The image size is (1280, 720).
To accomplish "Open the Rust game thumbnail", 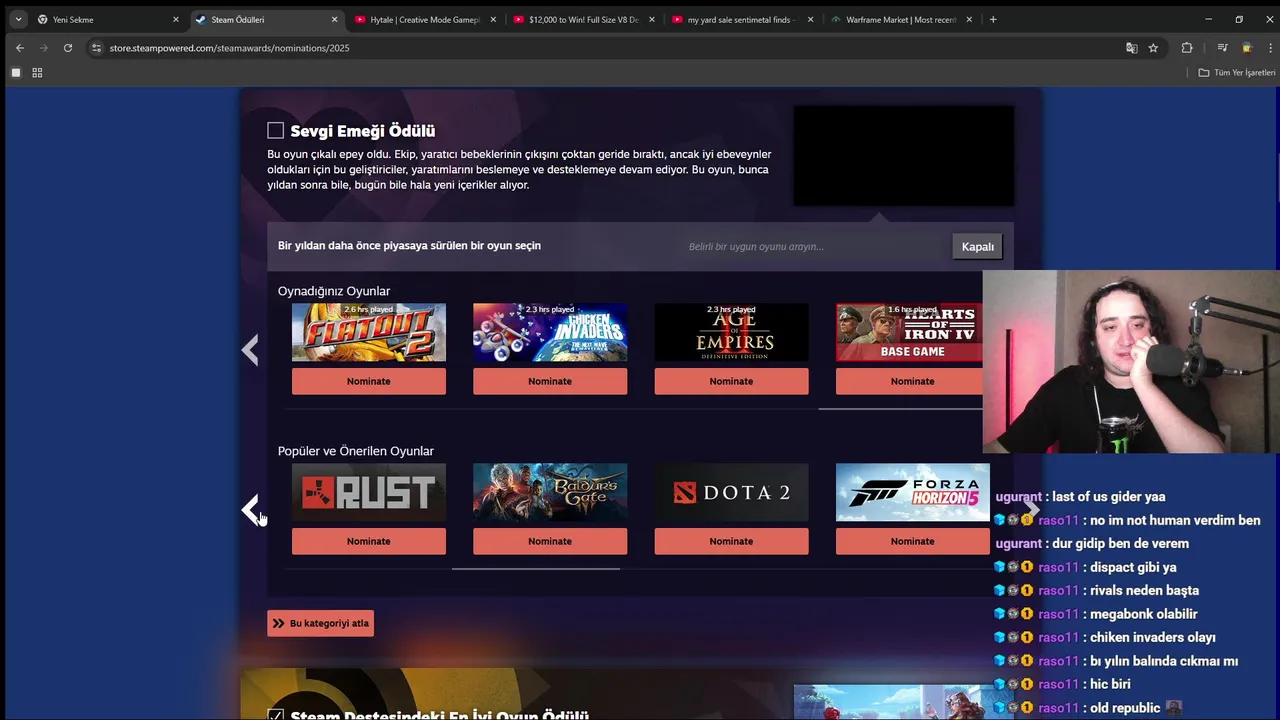I will click(x=369, y=492).
